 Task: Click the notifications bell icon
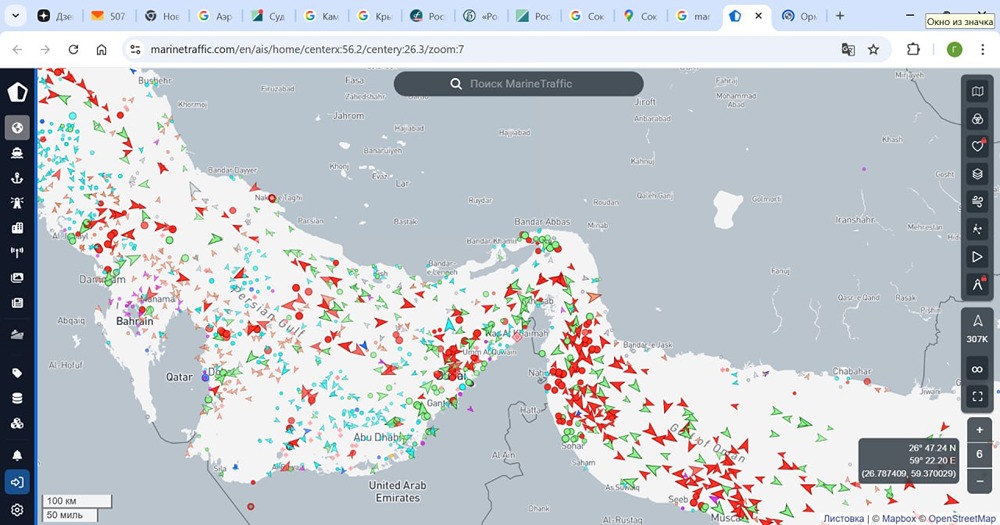[17, 455]
